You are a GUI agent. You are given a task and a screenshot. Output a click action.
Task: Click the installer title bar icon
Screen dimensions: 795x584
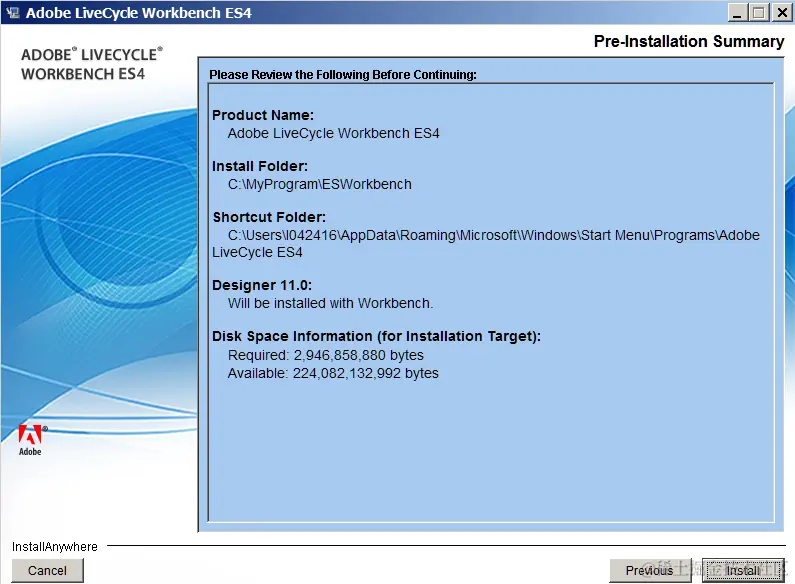coord(13,12)
